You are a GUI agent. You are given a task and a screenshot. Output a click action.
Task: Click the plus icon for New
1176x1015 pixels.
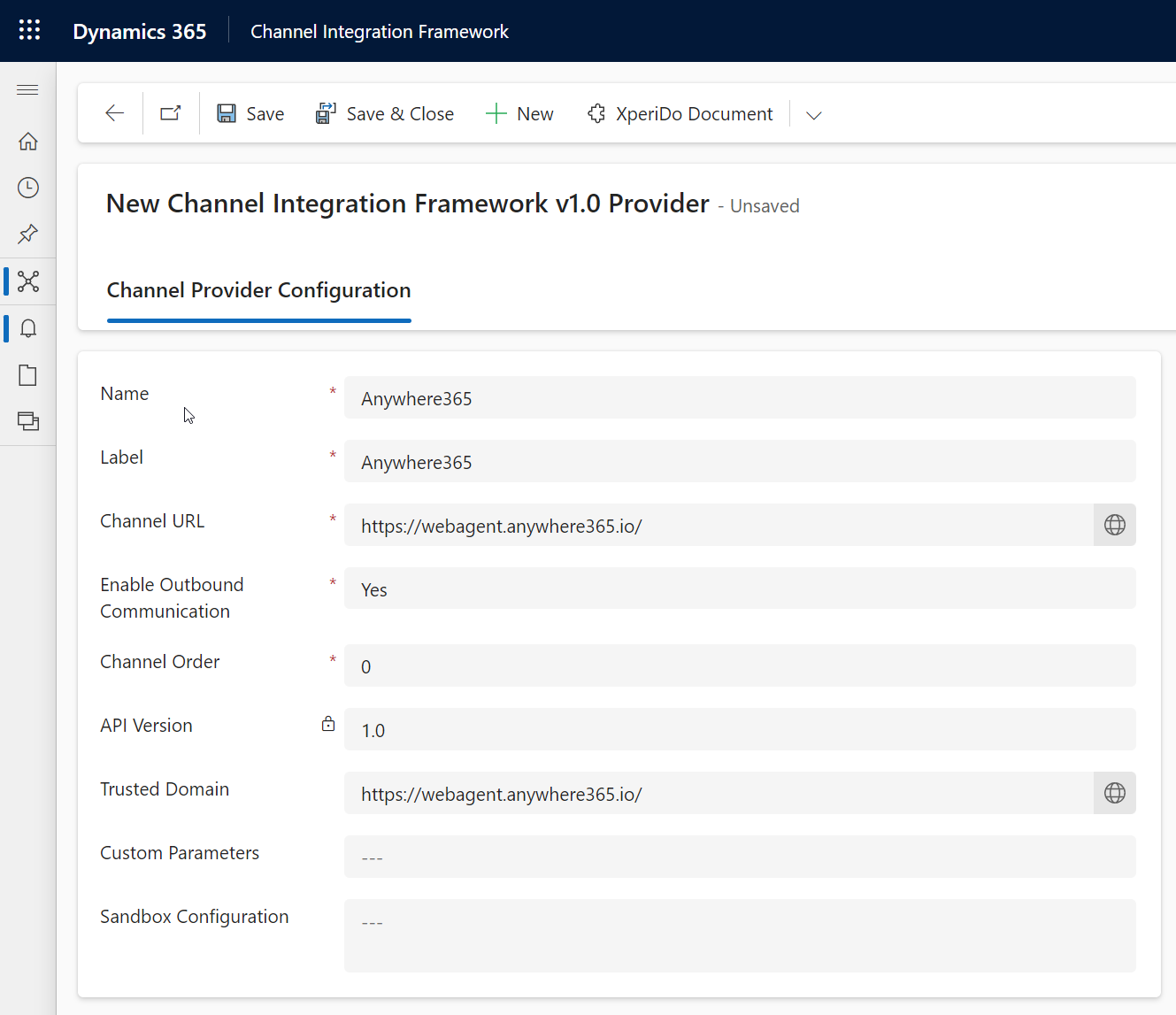coord(496,113)
